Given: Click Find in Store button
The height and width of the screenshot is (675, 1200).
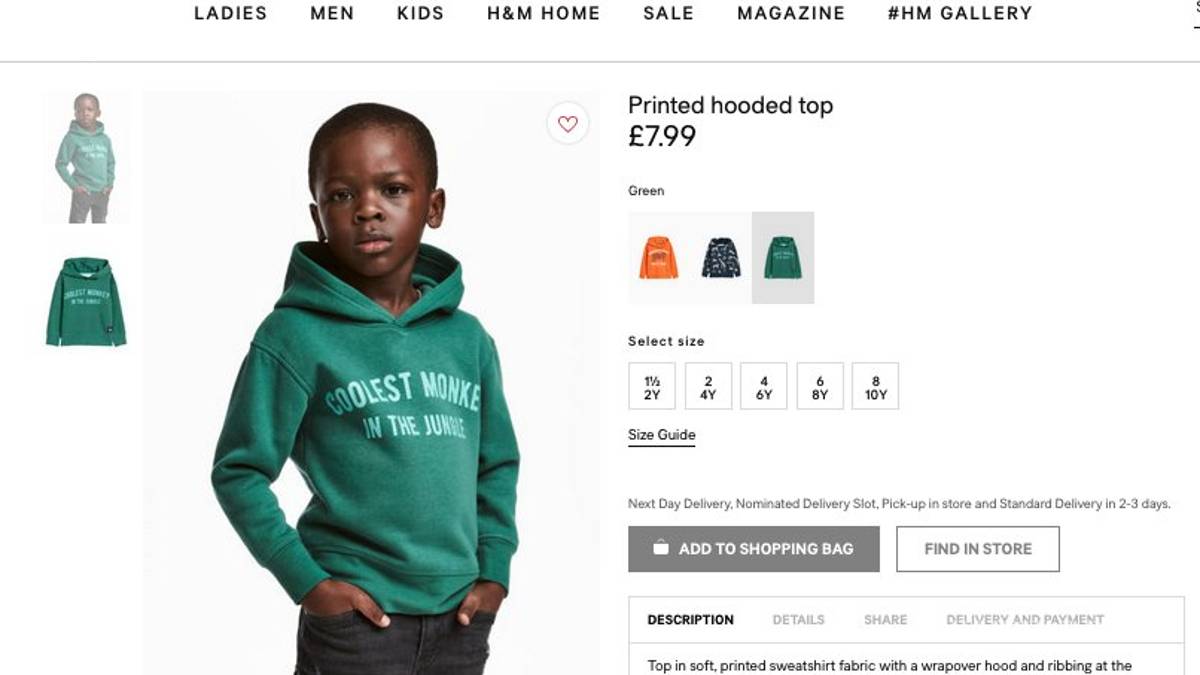Looking at the screenshot, I should click(x=977, y=549).
